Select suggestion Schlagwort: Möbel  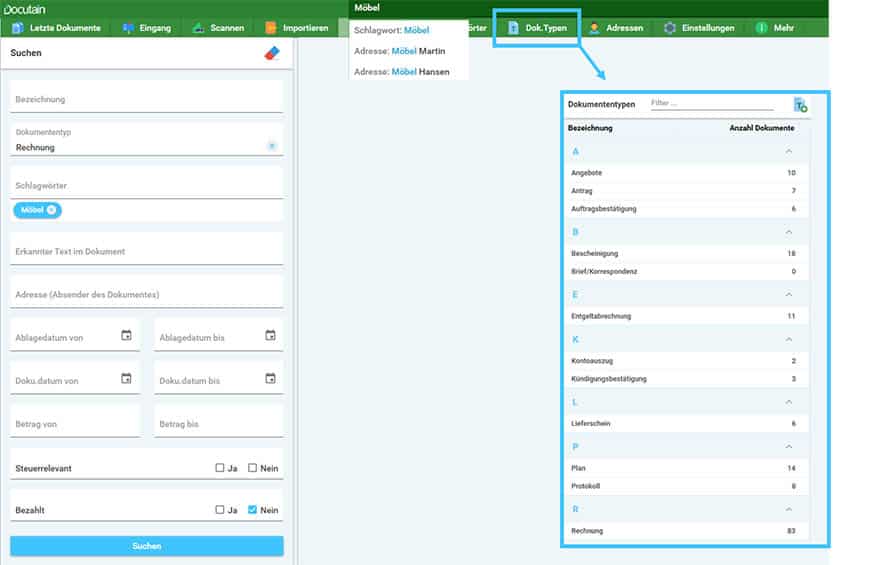(x=408, y=30)
